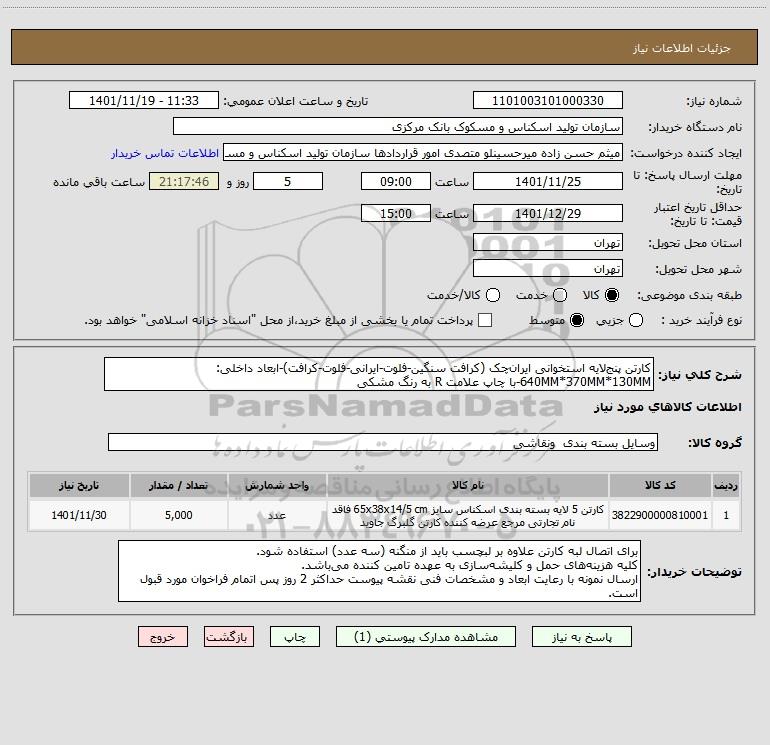Viewport: 770px width, 745px height.
Task: Click the response deadline date 1401/11/25
Action: coord(548,181)
